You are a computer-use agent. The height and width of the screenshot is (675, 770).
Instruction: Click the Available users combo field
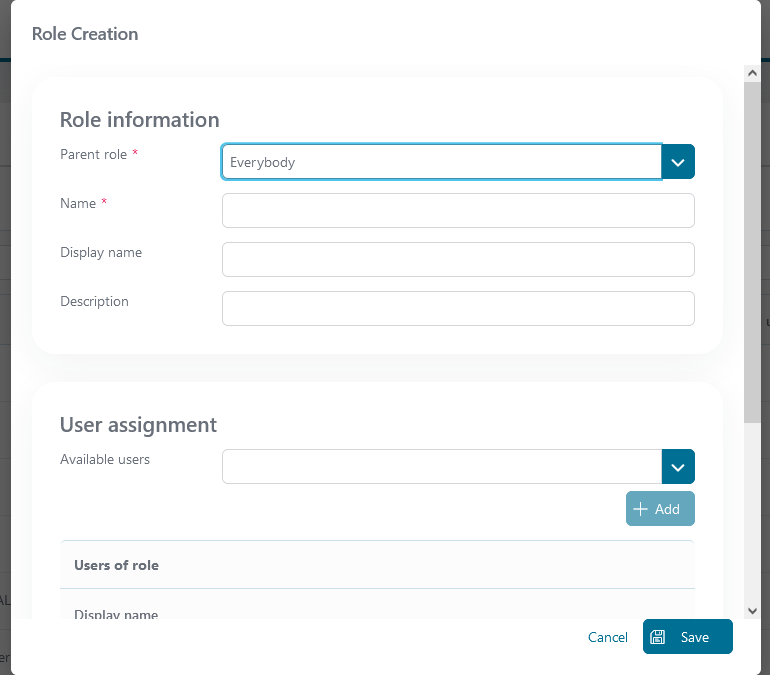click(441, 467)
